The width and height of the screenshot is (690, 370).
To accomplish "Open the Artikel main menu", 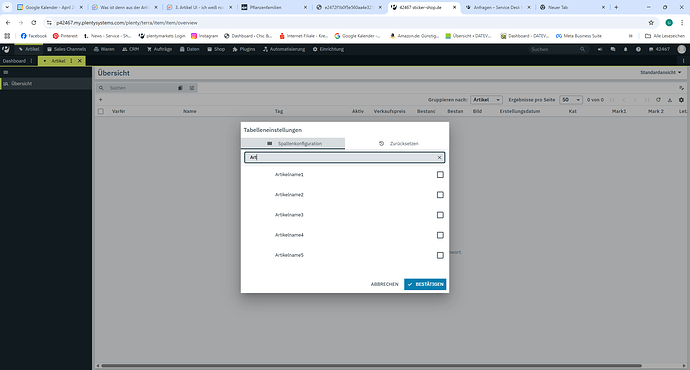I will pyautogui.click(x=29, y=49).
